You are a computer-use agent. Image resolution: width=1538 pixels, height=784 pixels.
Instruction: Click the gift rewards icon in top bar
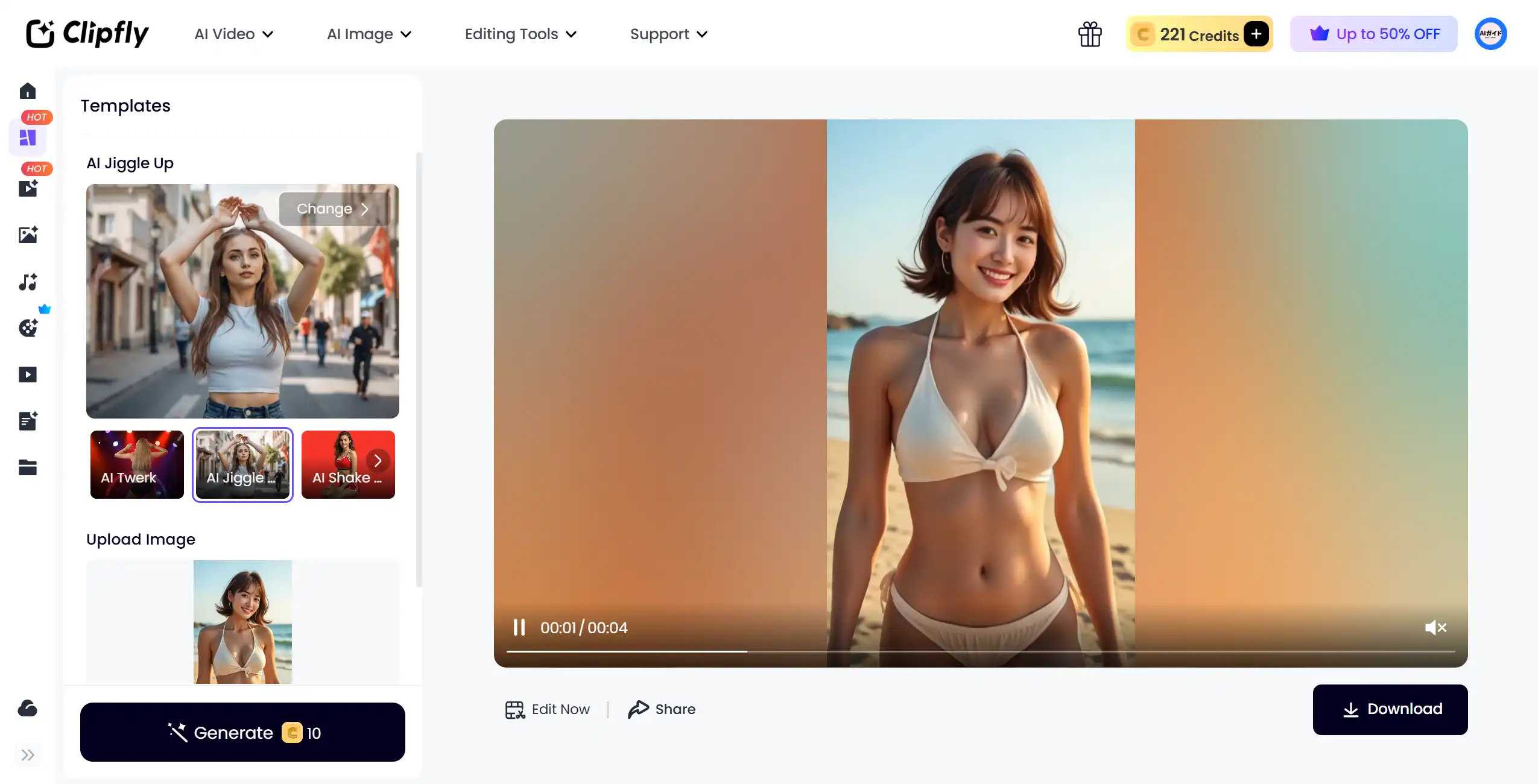click(x=1090, y=34)
